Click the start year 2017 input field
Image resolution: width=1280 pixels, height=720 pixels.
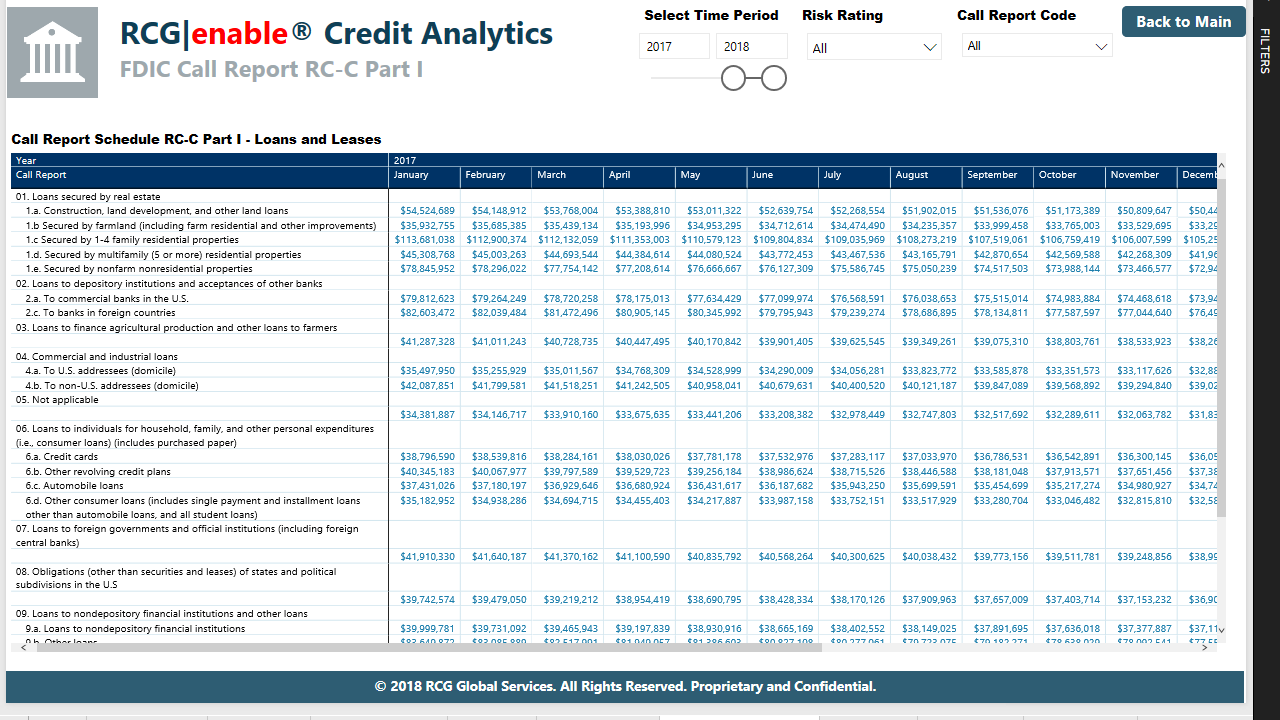675,47
